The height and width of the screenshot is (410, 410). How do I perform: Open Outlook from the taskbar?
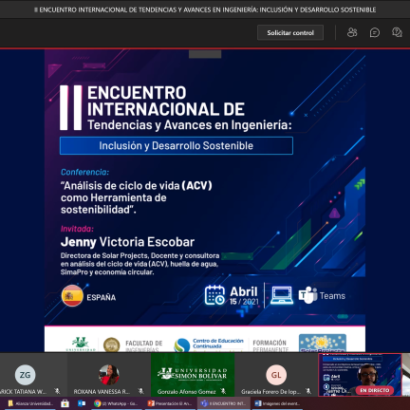81,403
